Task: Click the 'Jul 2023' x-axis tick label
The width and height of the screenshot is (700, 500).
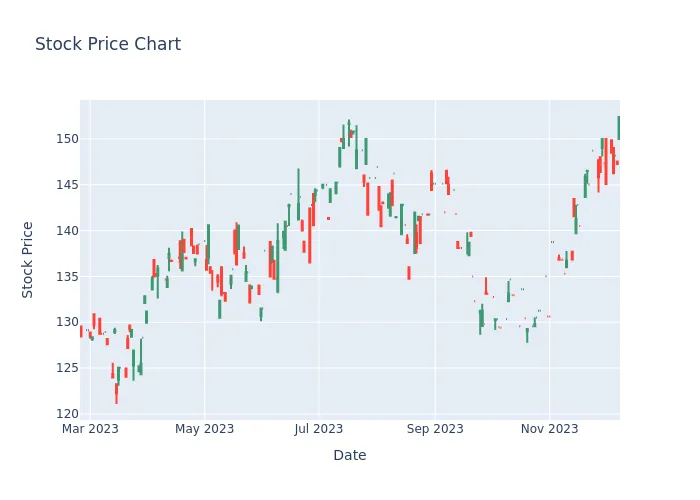Action: (x=319, y=429)
